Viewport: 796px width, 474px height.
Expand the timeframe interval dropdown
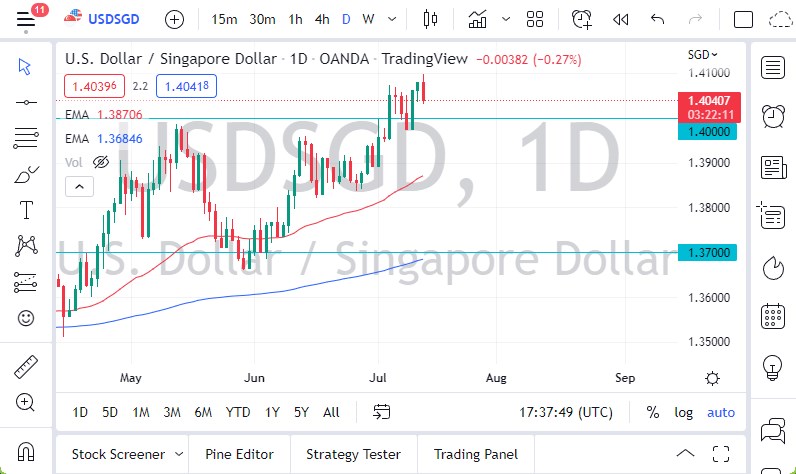coord(392,19)
